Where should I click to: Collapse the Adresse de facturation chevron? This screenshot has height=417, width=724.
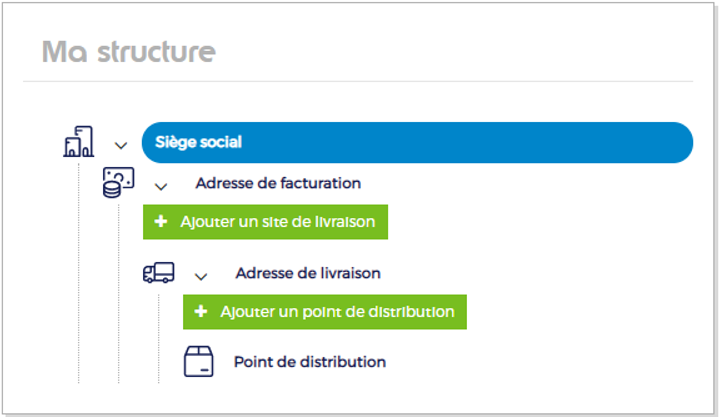(161, 185)
